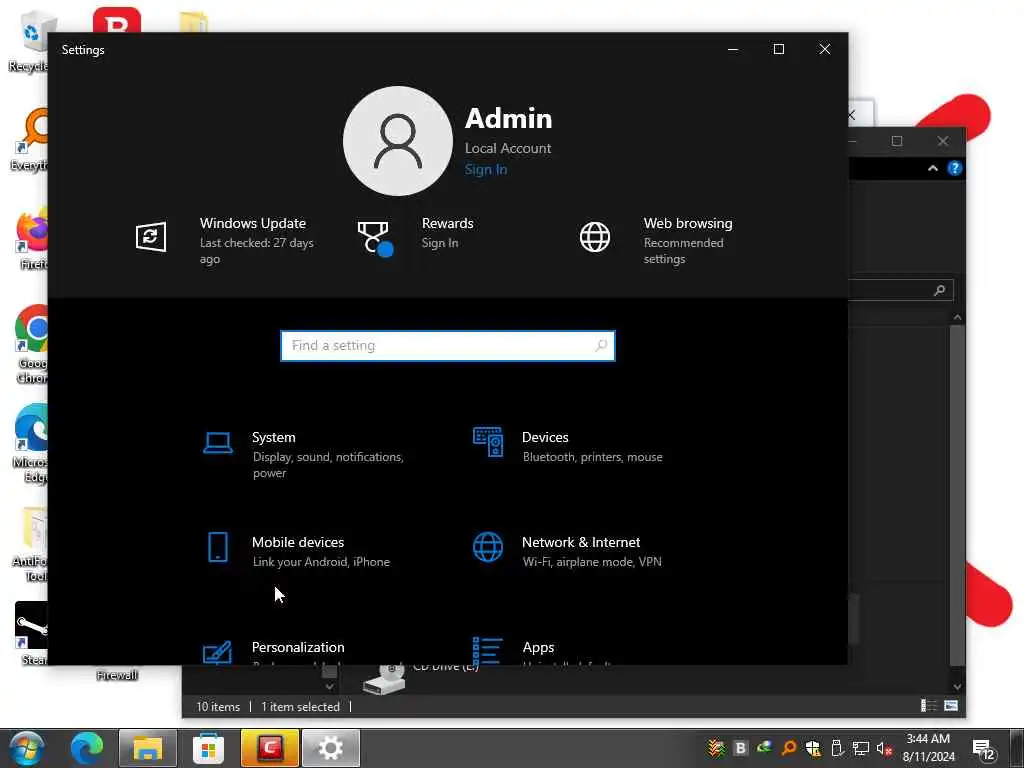Image resolution: width=1024 pixels, height=768 pixels.
Task: Click the Admin profile avatar picture
Action: click(398, 141)
